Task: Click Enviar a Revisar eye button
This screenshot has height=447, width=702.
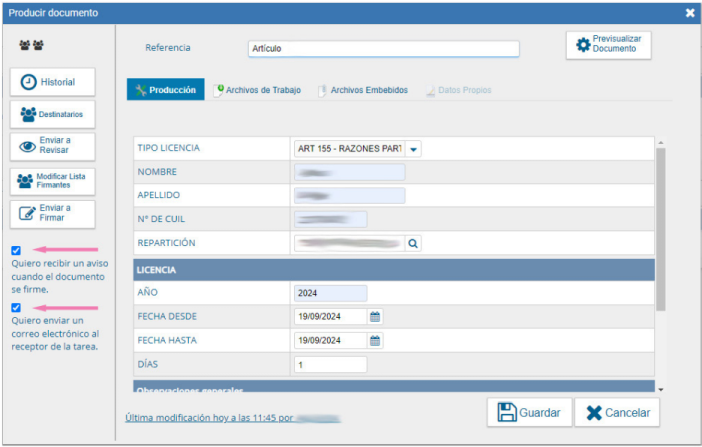Action: pyautogui.click(x=52, y=146)
